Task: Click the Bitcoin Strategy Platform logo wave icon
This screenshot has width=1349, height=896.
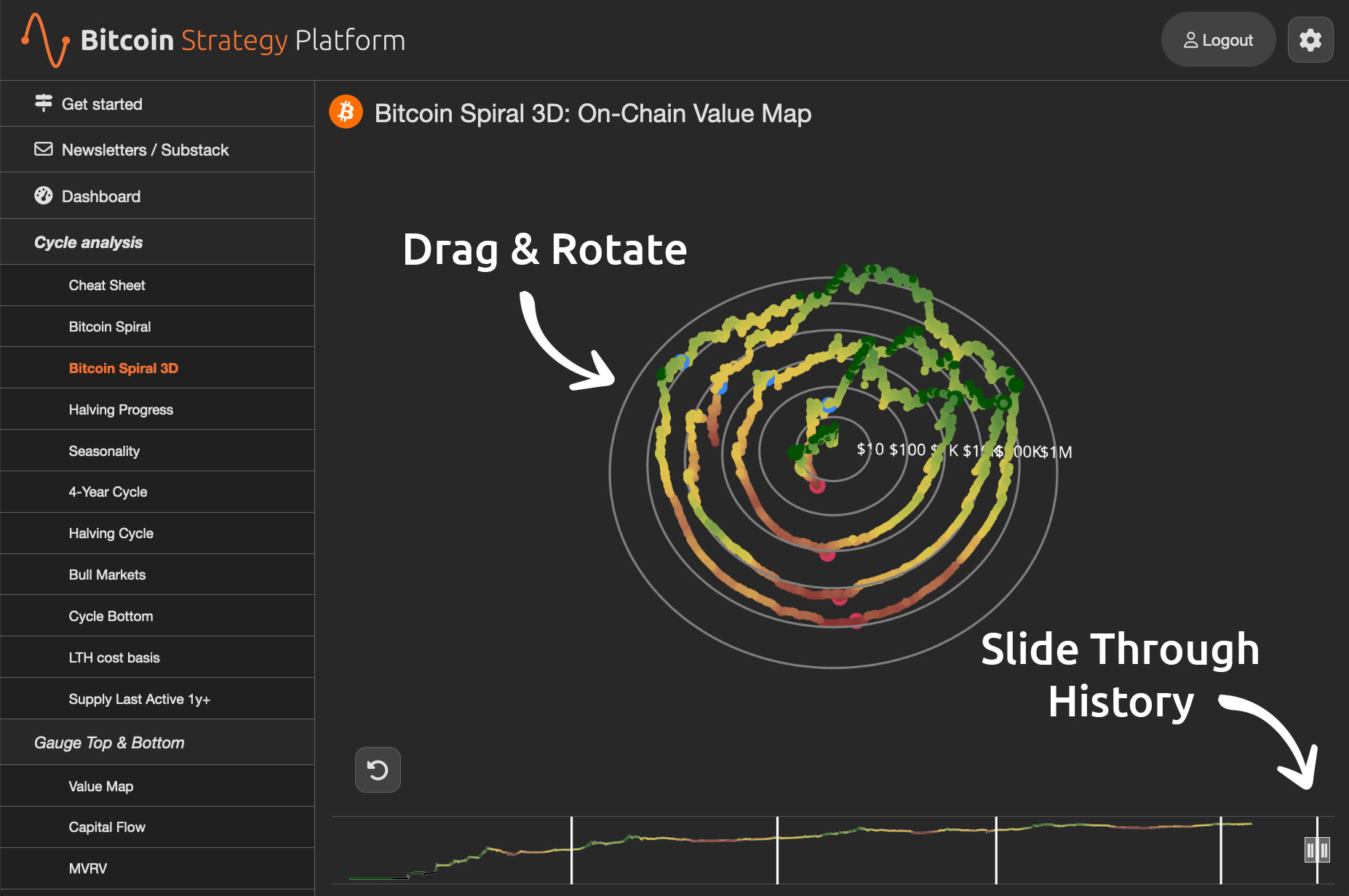Action: tap(45, 40)
